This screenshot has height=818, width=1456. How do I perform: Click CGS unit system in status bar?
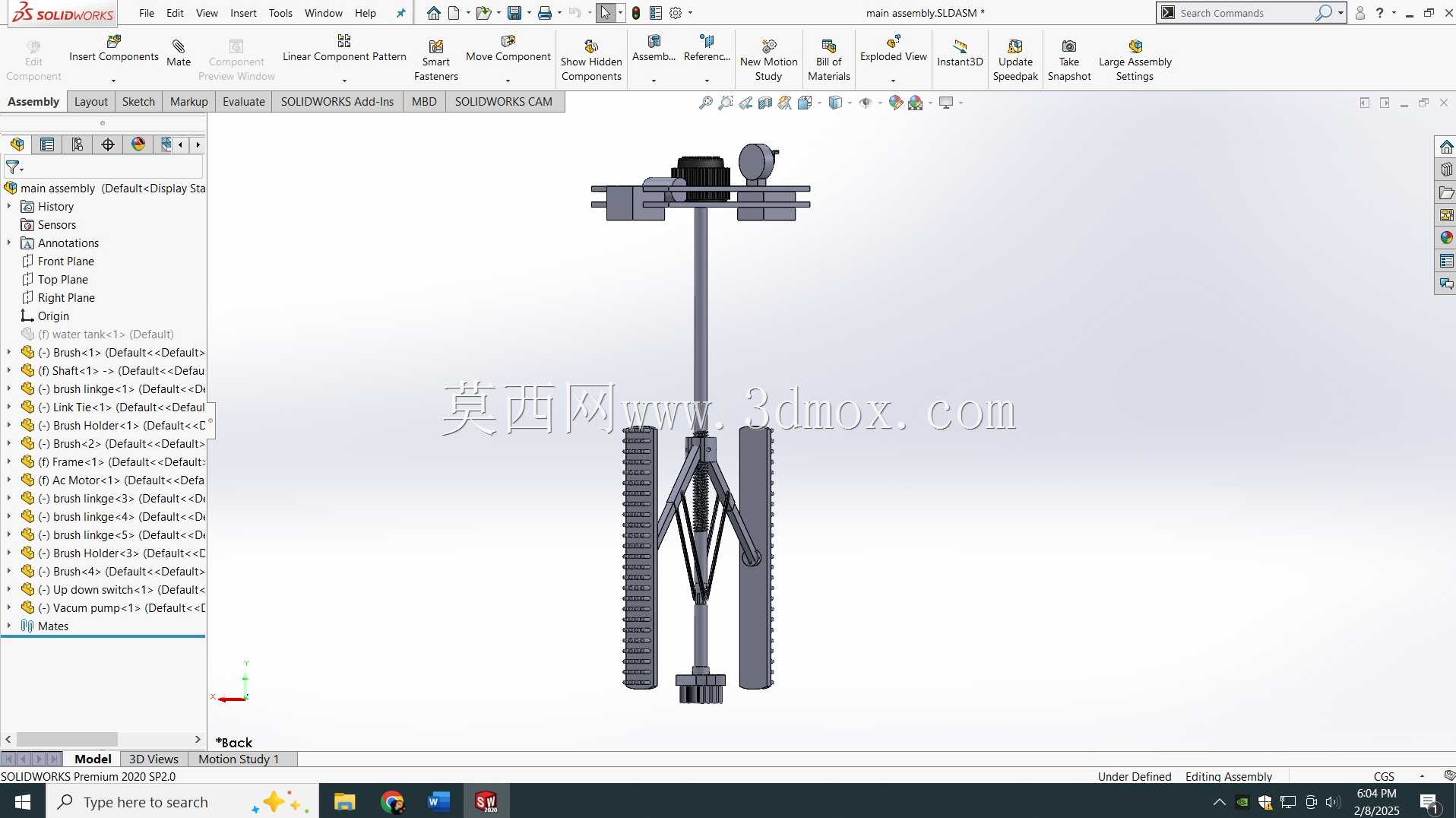[x=1384, y=776]
